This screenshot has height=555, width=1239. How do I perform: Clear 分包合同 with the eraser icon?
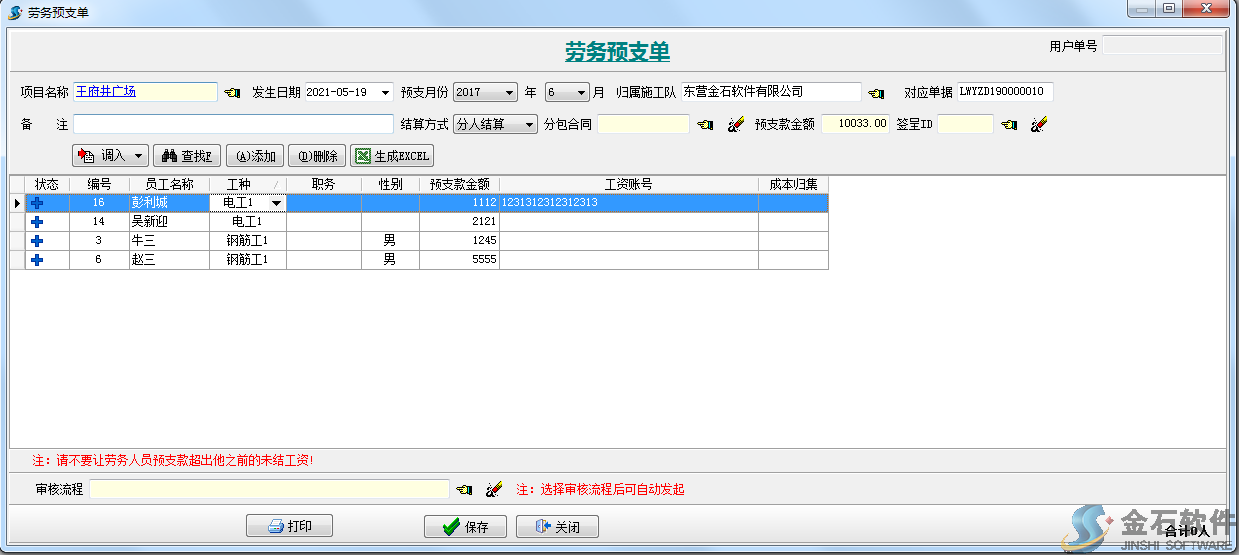[735, 125]
